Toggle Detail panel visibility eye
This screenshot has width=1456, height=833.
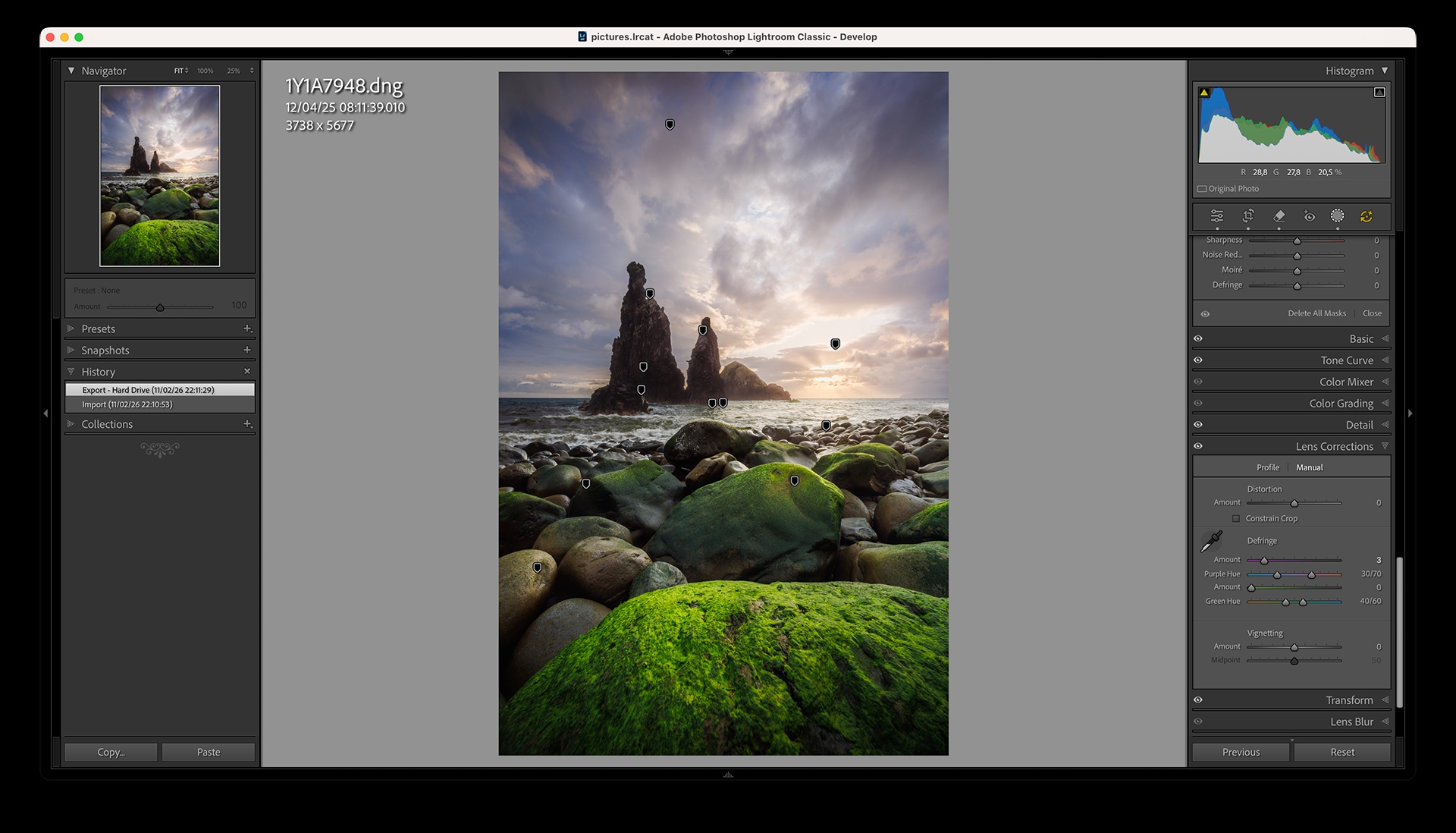[x=1198, y=425]
